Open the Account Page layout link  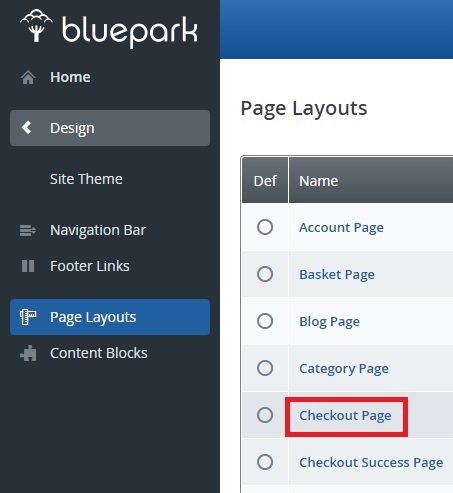(x=341, y=228)
